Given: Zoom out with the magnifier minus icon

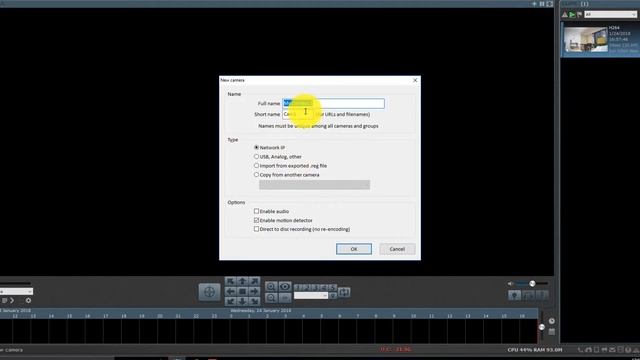Looking at the screenshot, I should (x=271, y=298).
